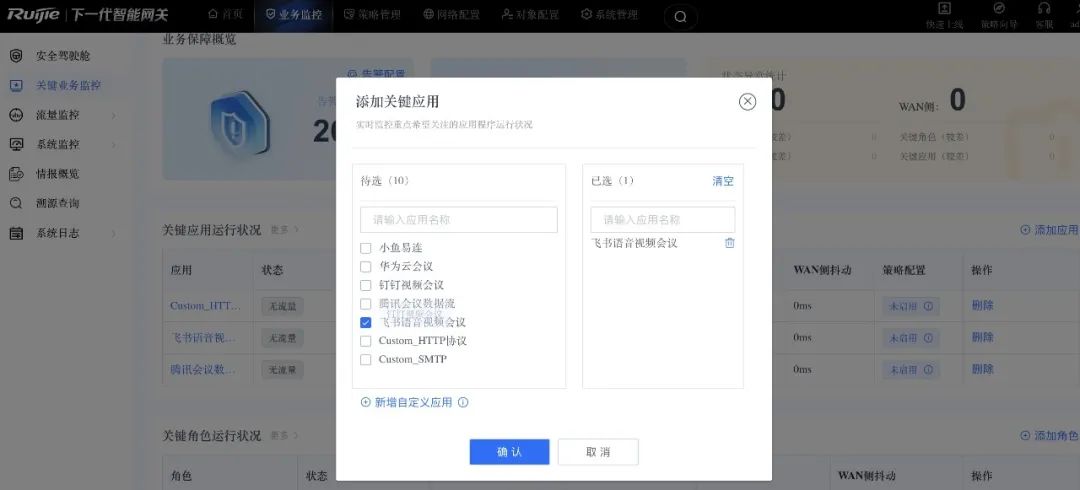Tick the Custom_SMTP checkbox
The height and width of the screenshot is (490, 1080).
[x=366, y=360]
